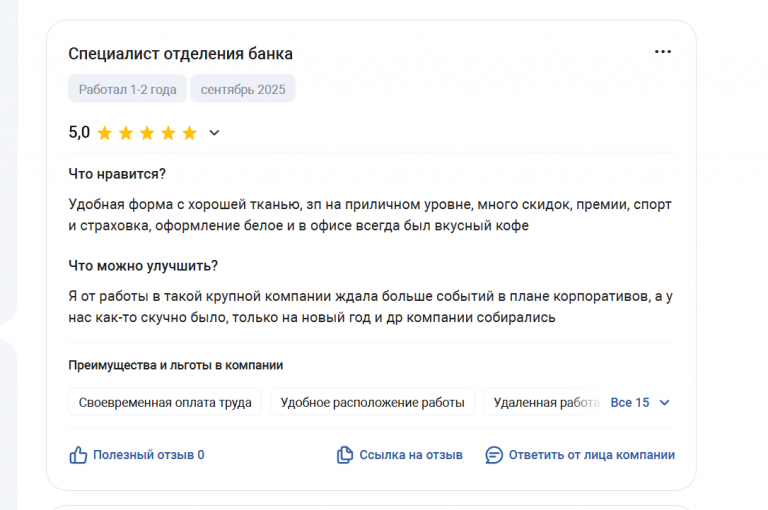Click the "сентябрь 2025" date tag
The image size is (768, 510).
243,89
